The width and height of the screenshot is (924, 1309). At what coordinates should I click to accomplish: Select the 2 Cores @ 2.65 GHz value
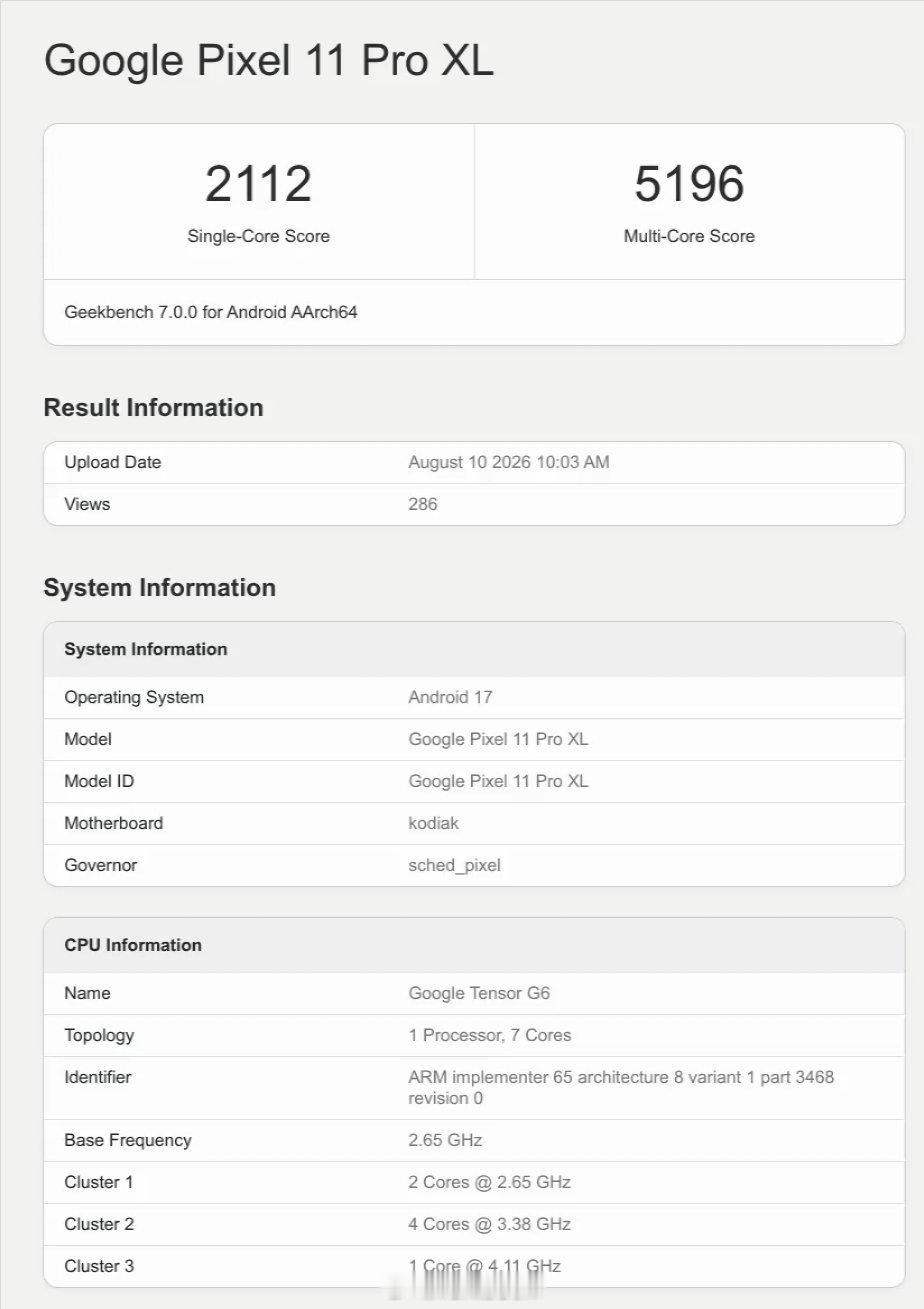[x=490, y=1182]
